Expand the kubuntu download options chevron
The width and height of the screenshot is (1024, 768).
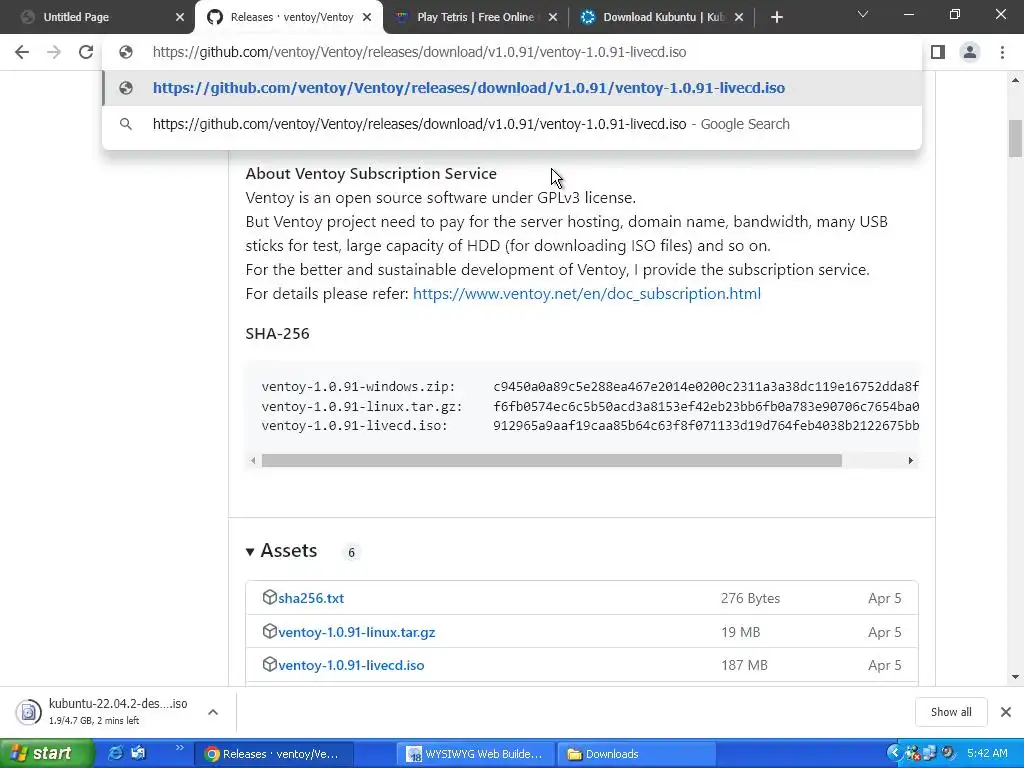213,712
